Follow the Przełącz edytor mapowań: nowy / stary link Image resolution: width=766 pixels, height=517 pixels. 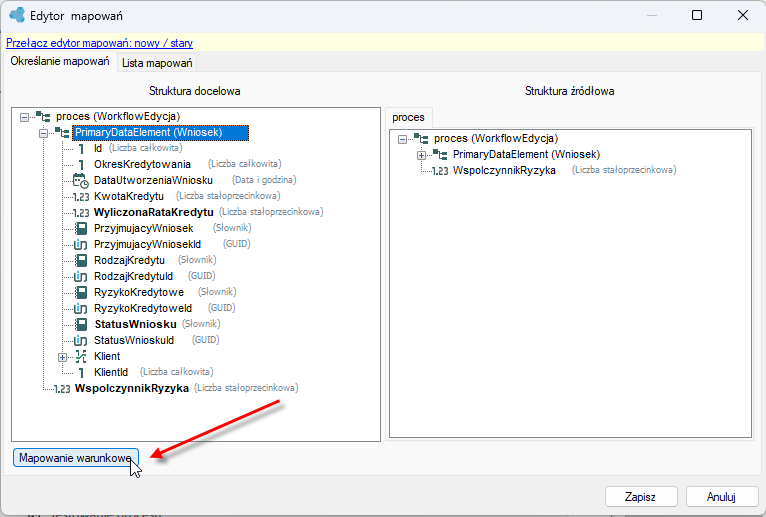(x=100, y=43)
